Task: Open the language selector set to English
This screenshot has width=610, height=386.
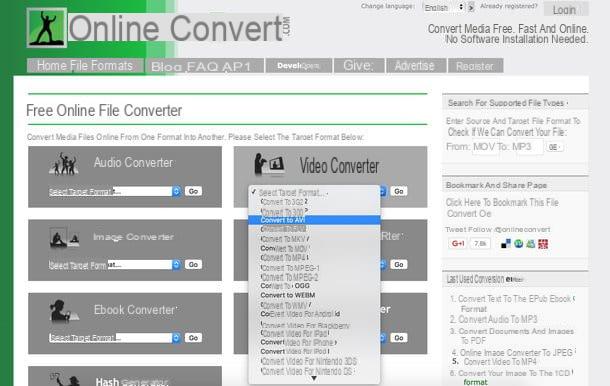Action: tap(443, 7)
